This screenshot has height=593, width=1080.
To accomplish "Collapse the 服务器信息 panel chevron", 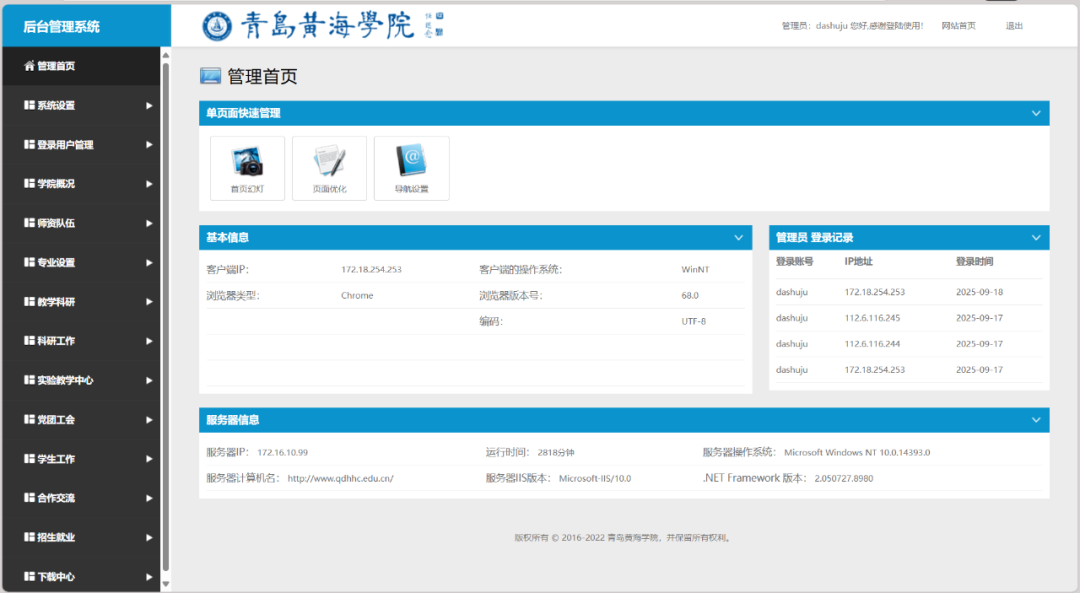I will click(x=1036, y=420).
